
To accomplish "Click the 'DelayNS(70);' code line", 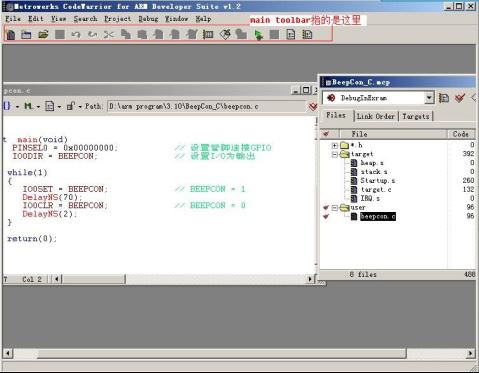I will tap(52, 197).
